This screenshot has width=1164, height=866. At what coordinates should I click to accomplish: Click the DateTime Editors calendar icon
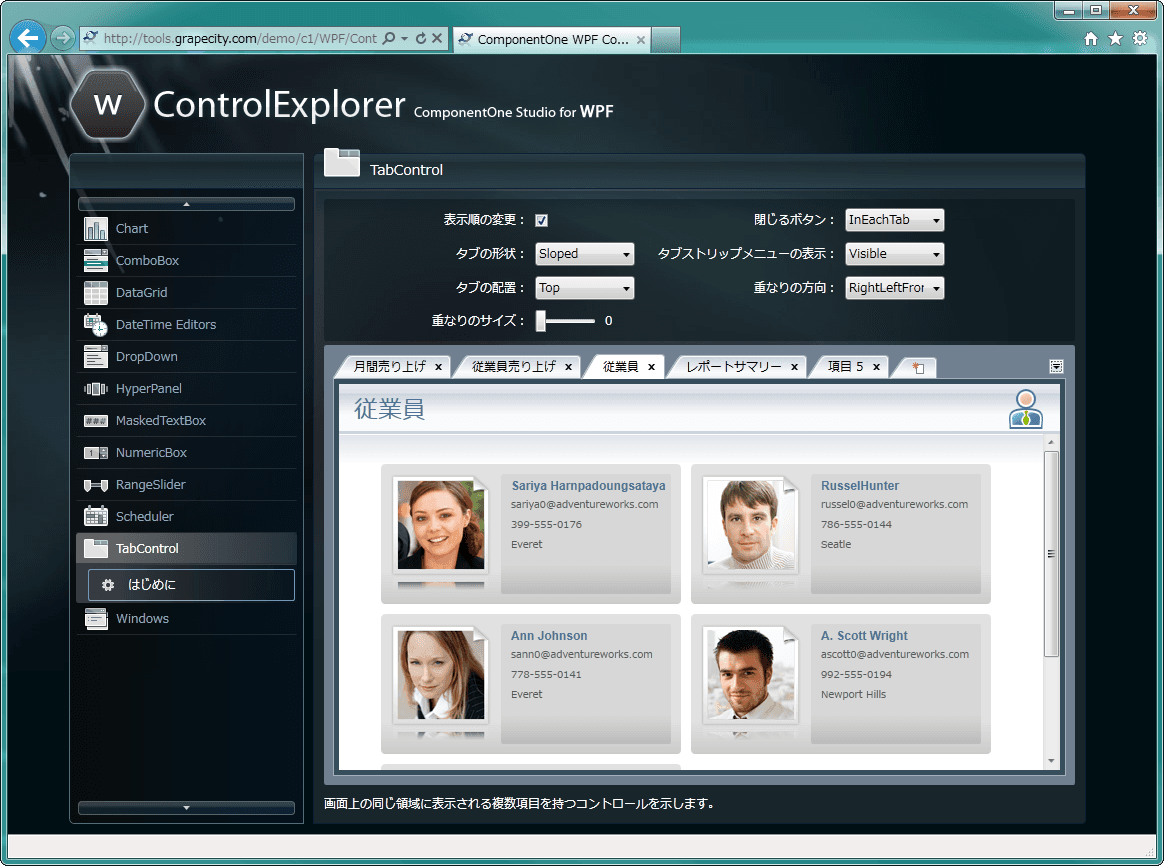(x=96, y=324)
